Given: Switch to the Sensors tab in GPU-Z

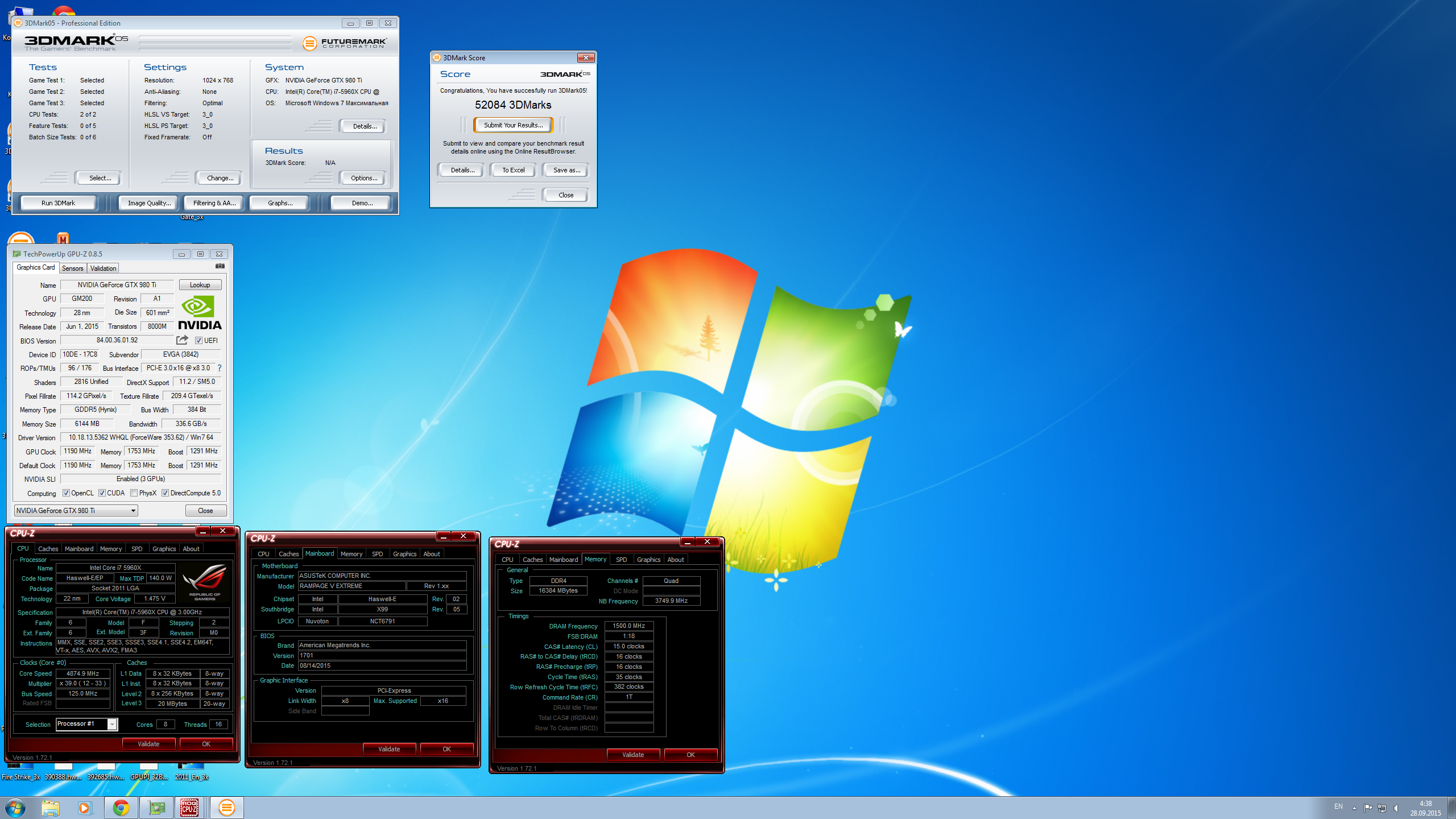Looking at the screenshot, I should click(73, 268).
